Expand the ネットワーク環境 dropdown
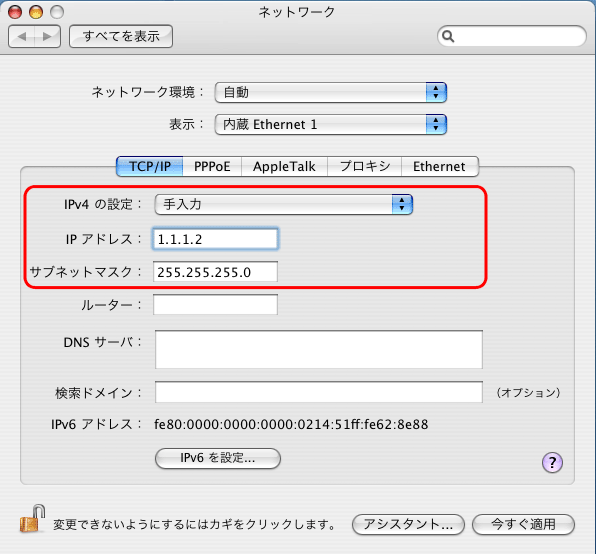The image size is (596, 554). (331, 92)
